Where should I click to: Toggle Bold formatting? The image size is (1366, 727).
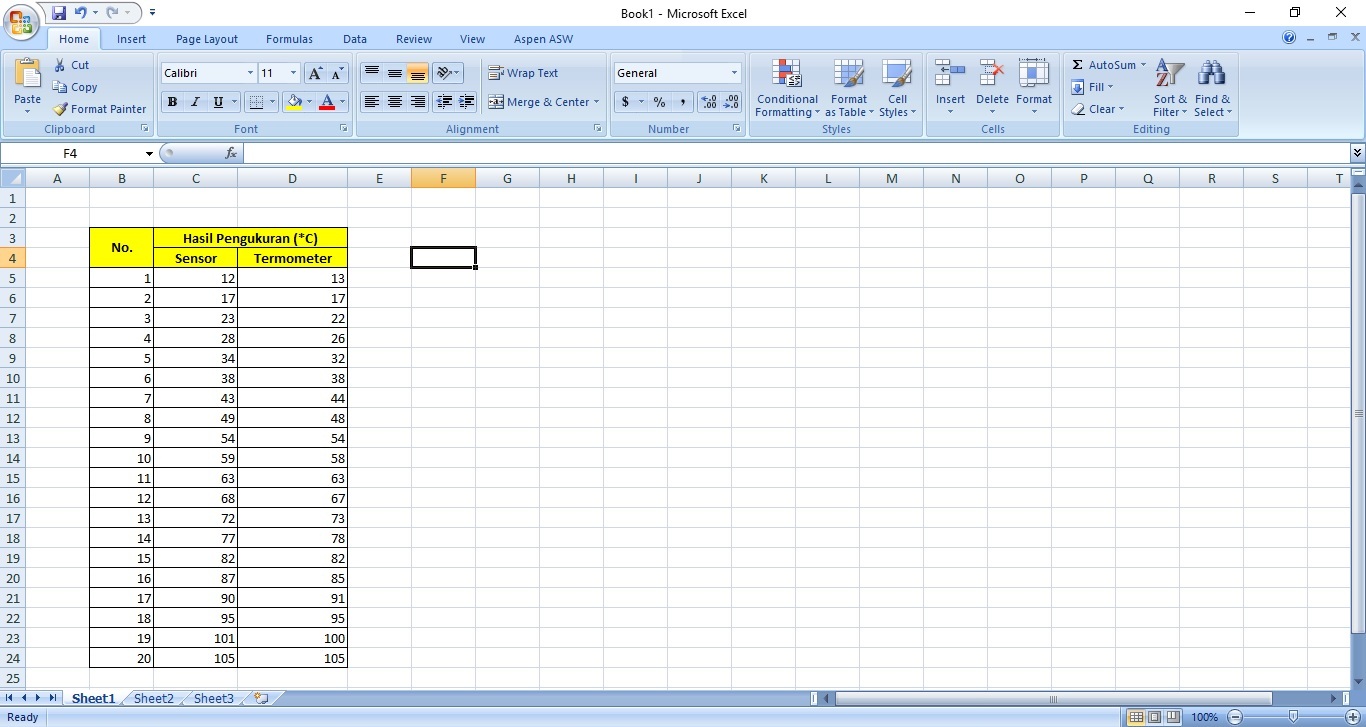pos(172,102)
